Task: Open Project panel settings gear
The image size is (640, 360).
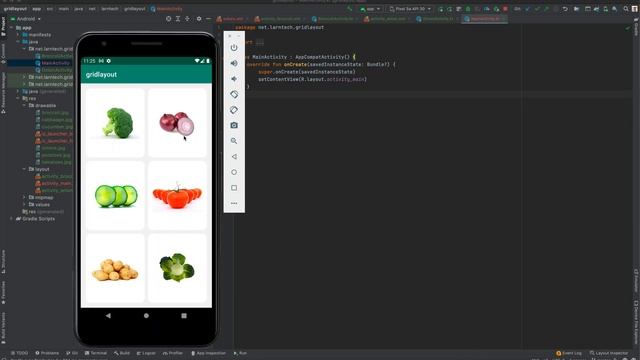Action: point(199,19)
